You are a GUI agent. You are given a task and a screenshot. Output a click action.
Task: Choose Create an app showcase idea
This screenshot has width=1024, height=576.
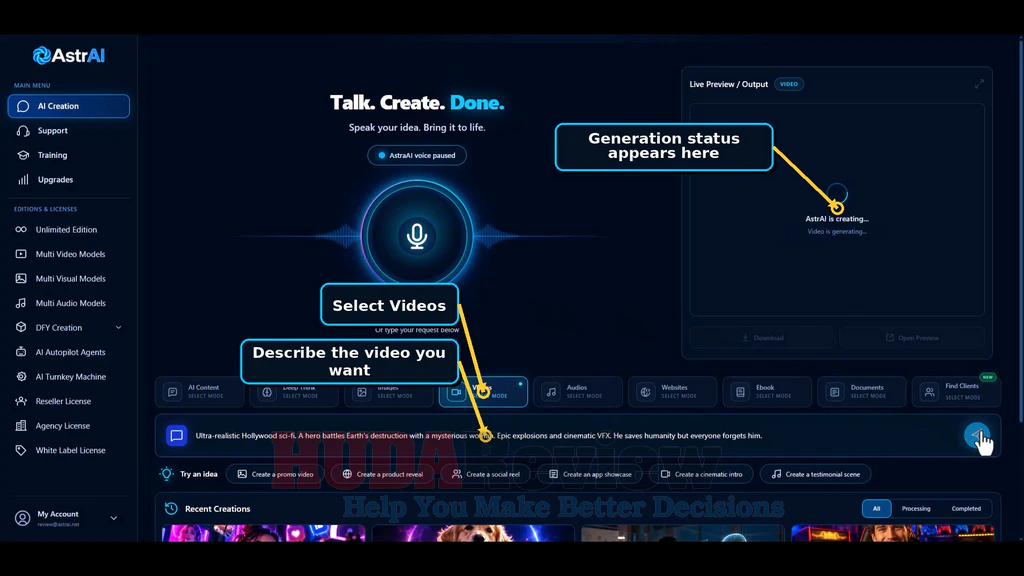pyautogui.click(x=590, y=474)
